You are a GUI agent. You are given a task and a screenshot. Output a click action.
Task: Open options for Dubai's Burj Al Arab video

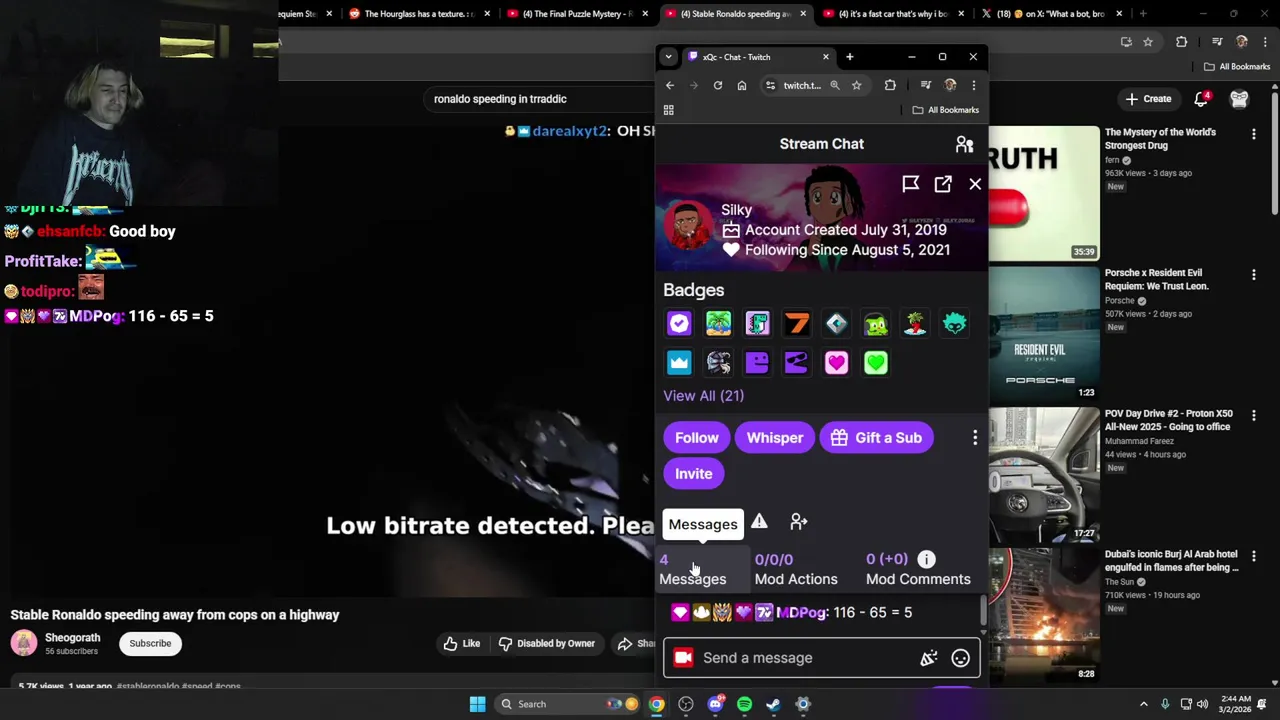(1254, 556)
